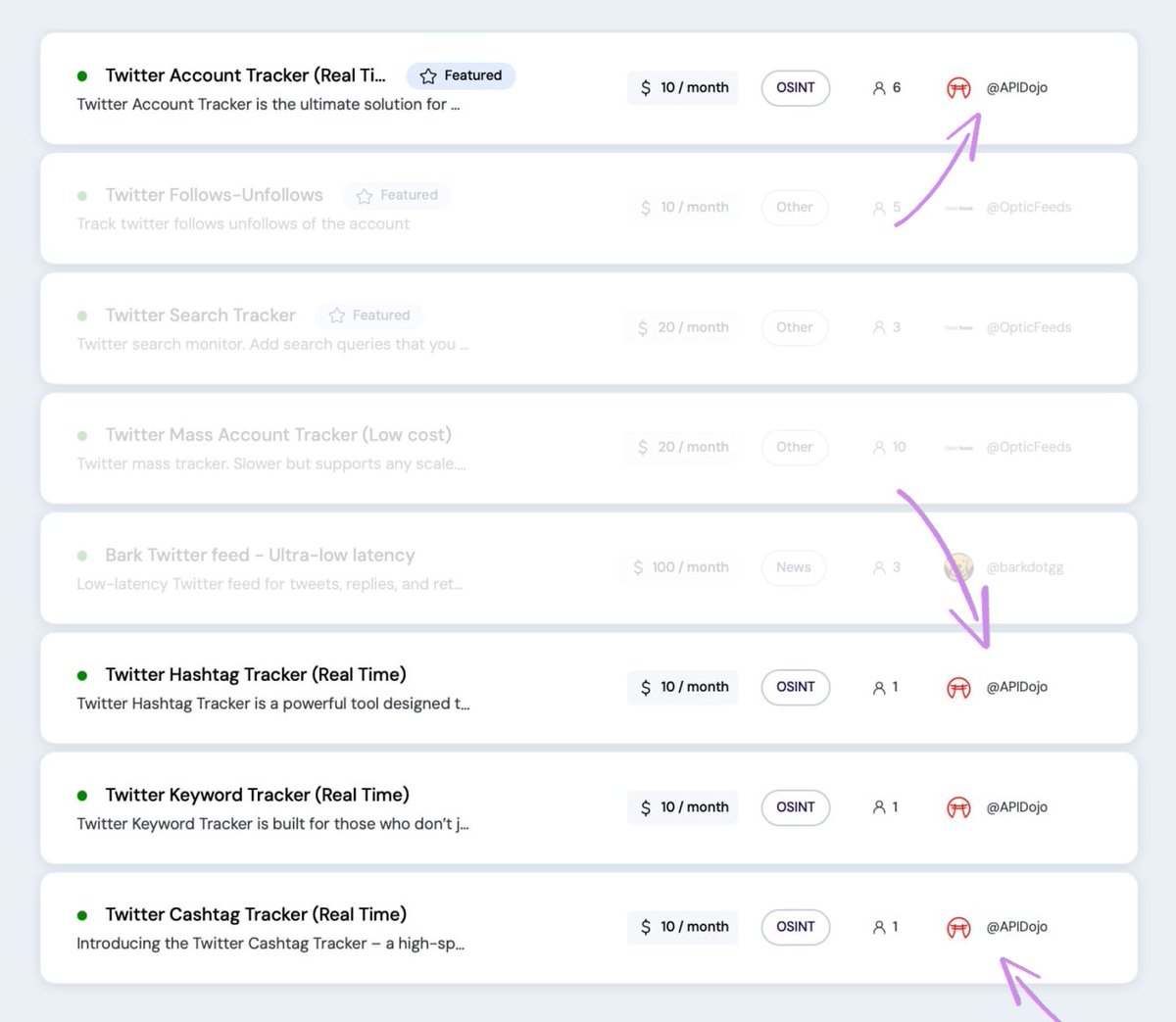
Task: Click the APIDojo logo in Account Tracker row
Action: coord(958,88)
